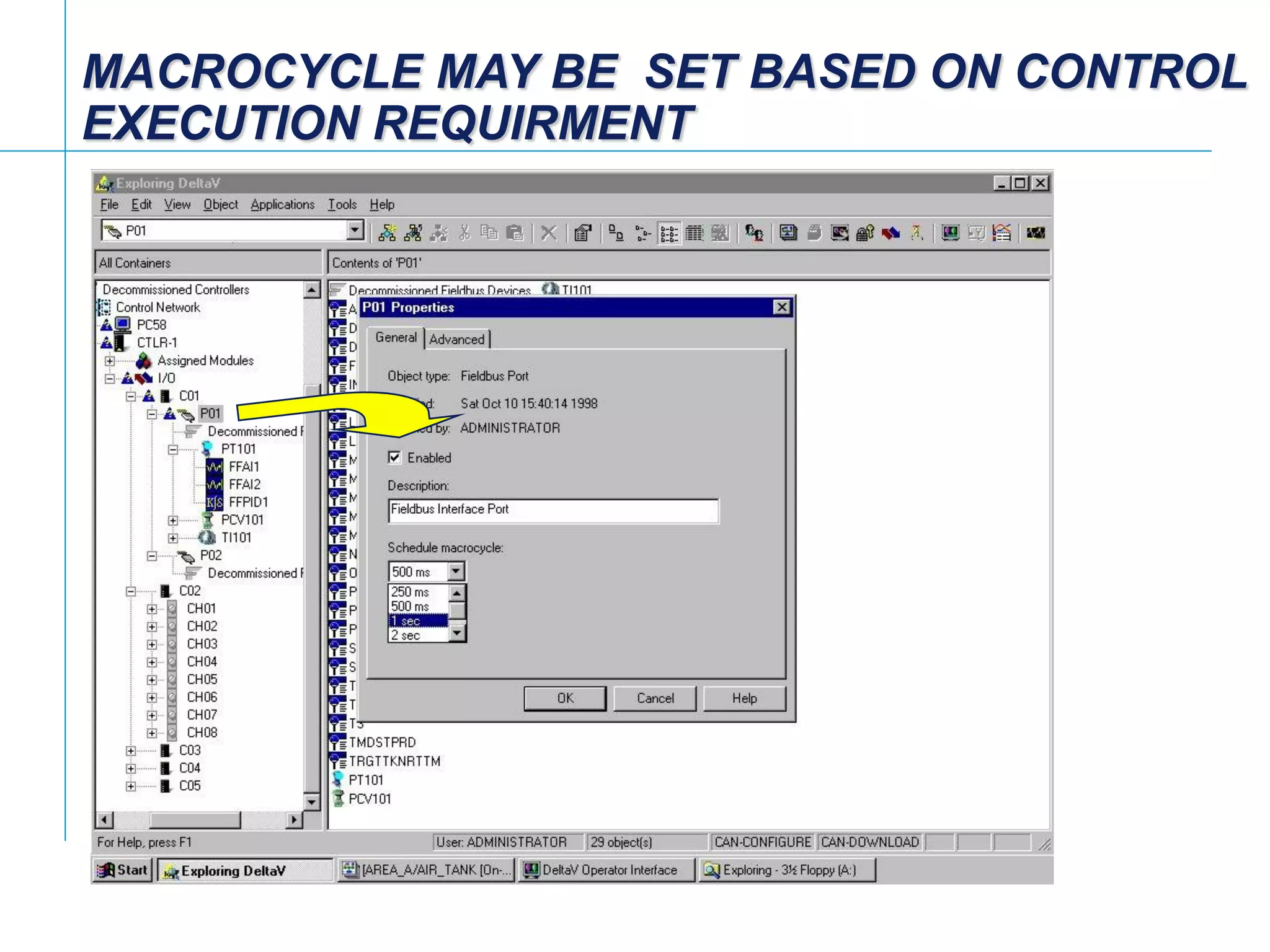Click the Start button
Screen dimensions: 1270x952
click(x=123, y=870)
